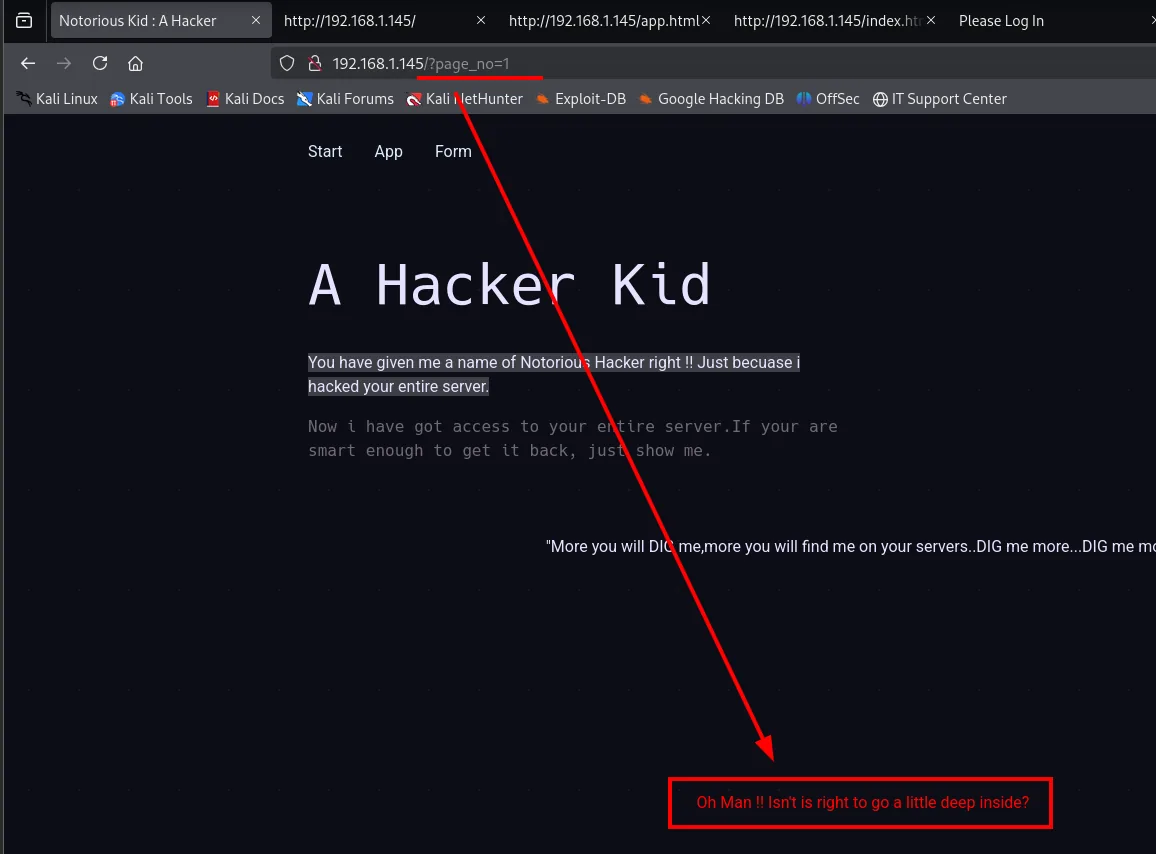This screenshot has width=1156, height=854.
Task: Click the forward navigation arrow
Action: click(x=64, y=63)
